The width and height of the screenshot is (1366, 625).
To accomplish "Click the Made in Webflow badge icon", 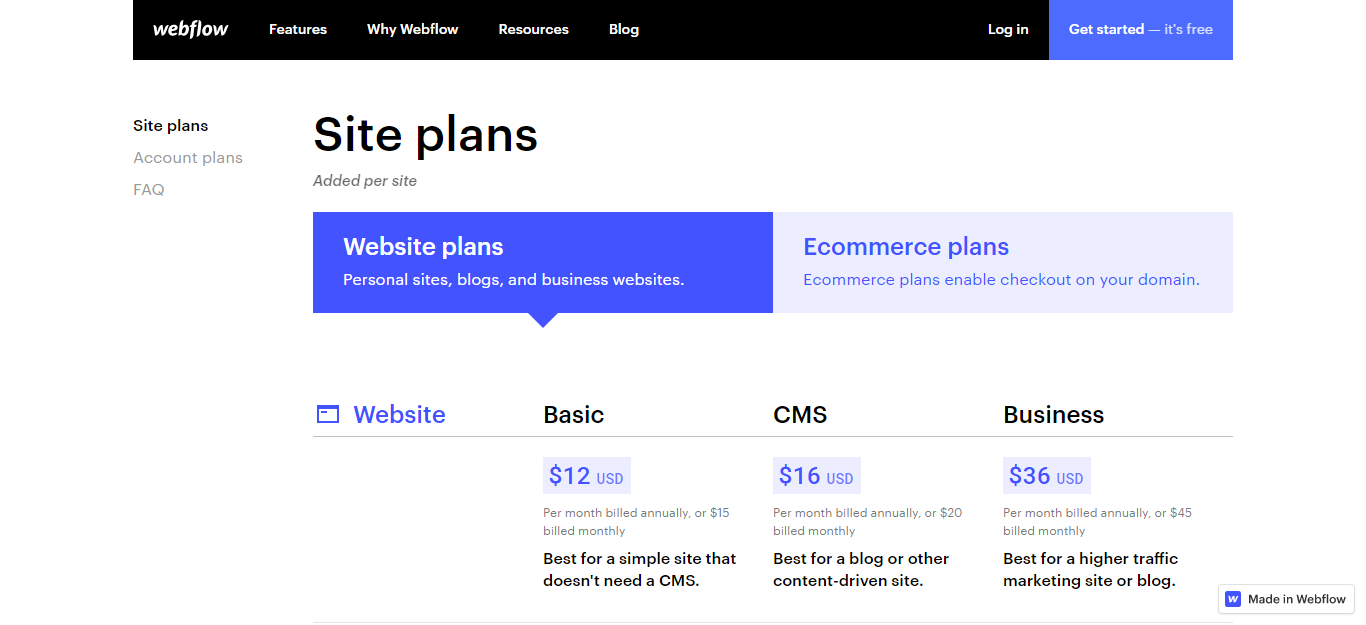I will (1233, 599).
